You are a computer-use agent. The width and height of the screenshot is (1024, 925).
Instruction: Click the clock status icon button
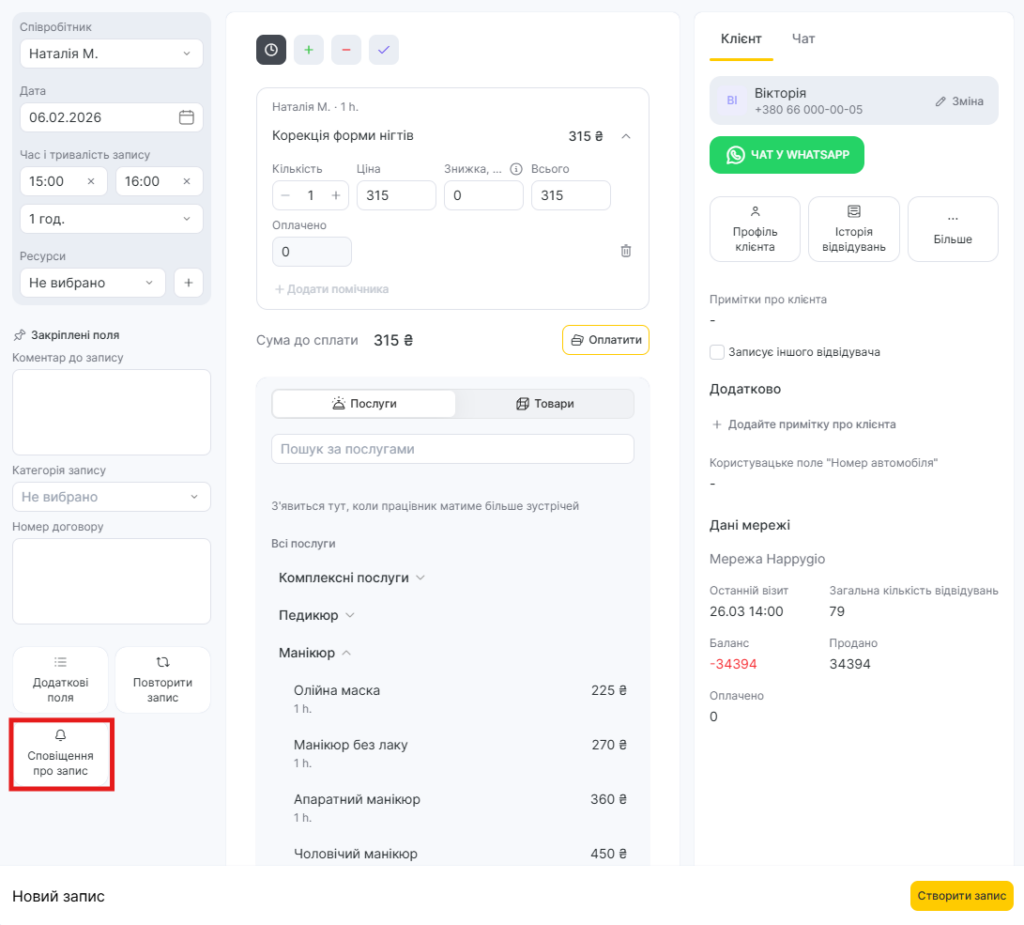coord(271,50)
